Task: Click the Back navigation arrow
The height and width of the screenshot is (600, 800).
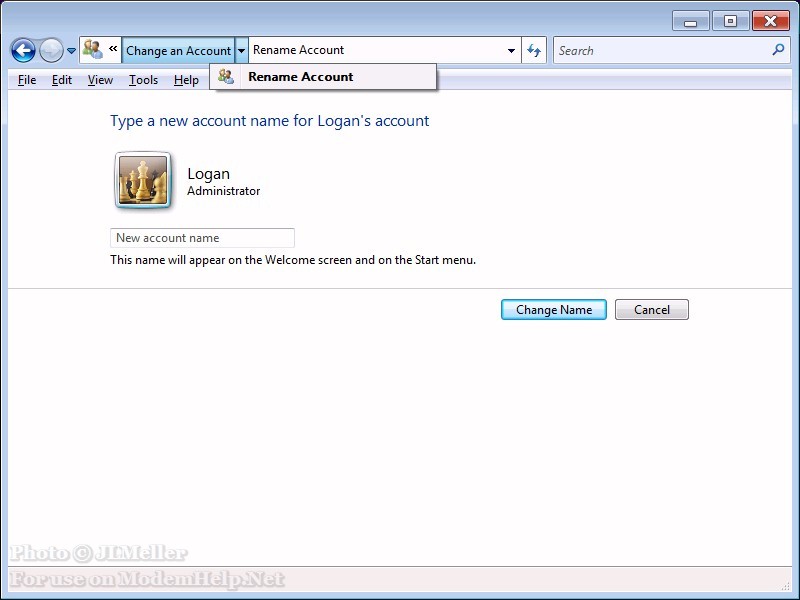Action: coord(23,51)
